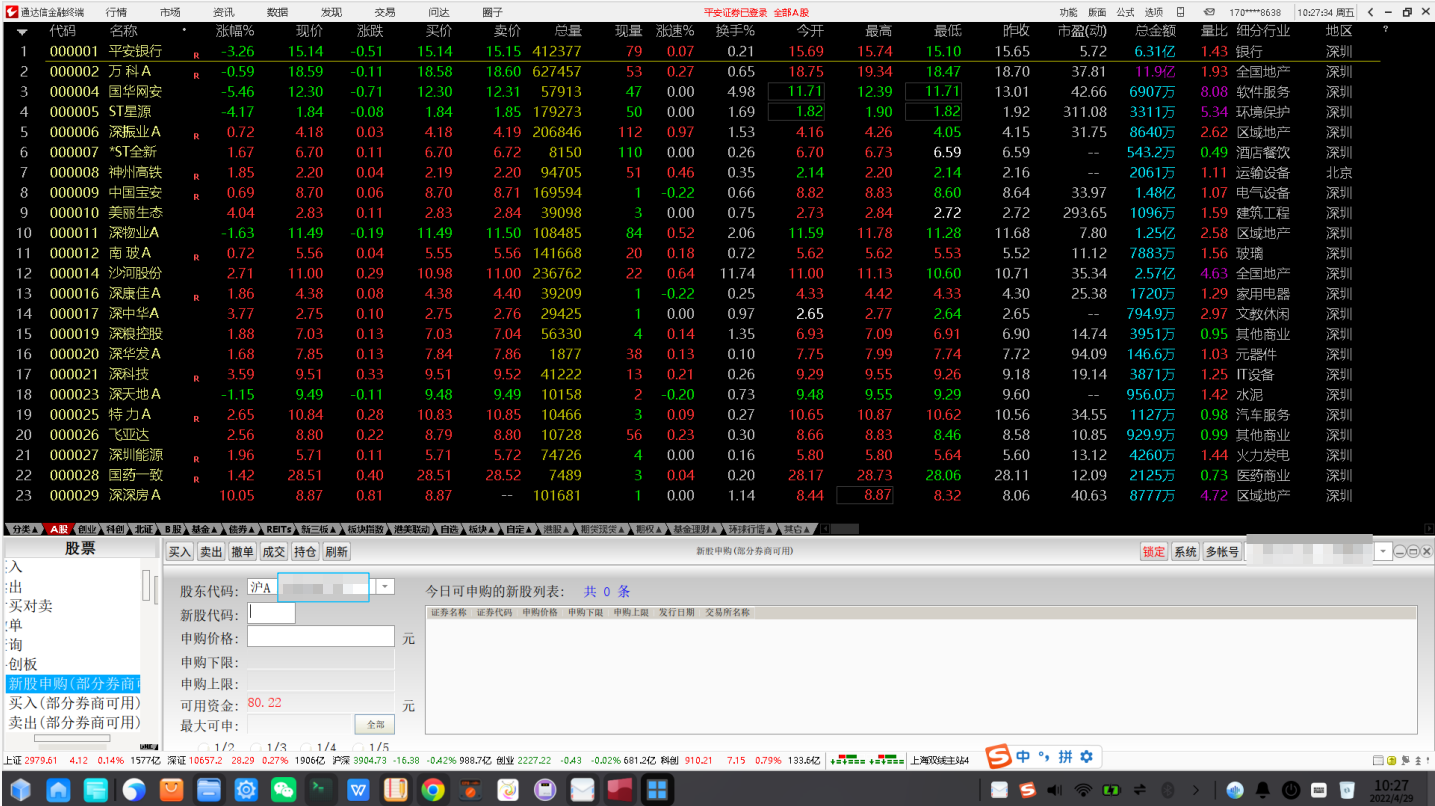The width and height of the screenshot is (1435, 806).
Task: Open the launcher icon at dock's left end
Action: point(20,790)
